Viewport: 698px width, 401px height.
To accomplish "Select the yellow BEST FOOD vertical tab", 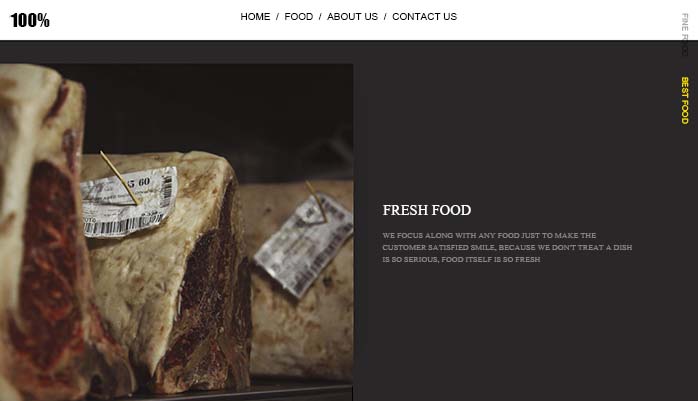I will (685, 100).
